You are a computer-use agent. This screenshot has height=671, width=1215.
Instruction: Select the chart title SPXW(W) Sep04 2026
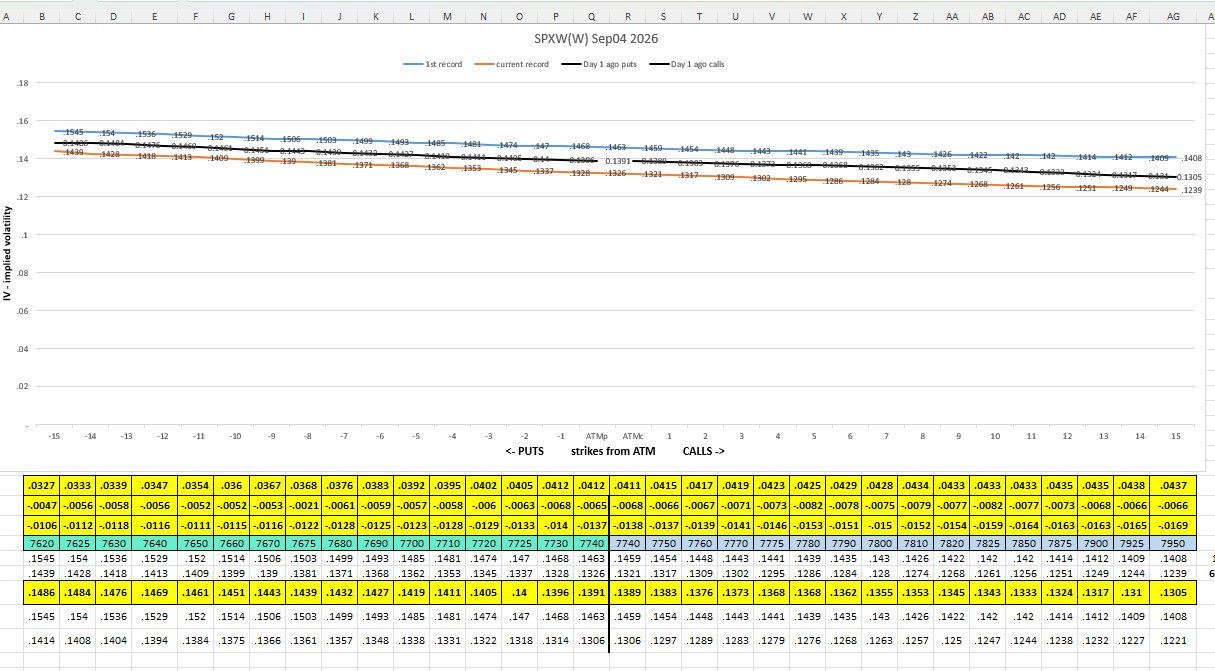[x=596, y=39]
